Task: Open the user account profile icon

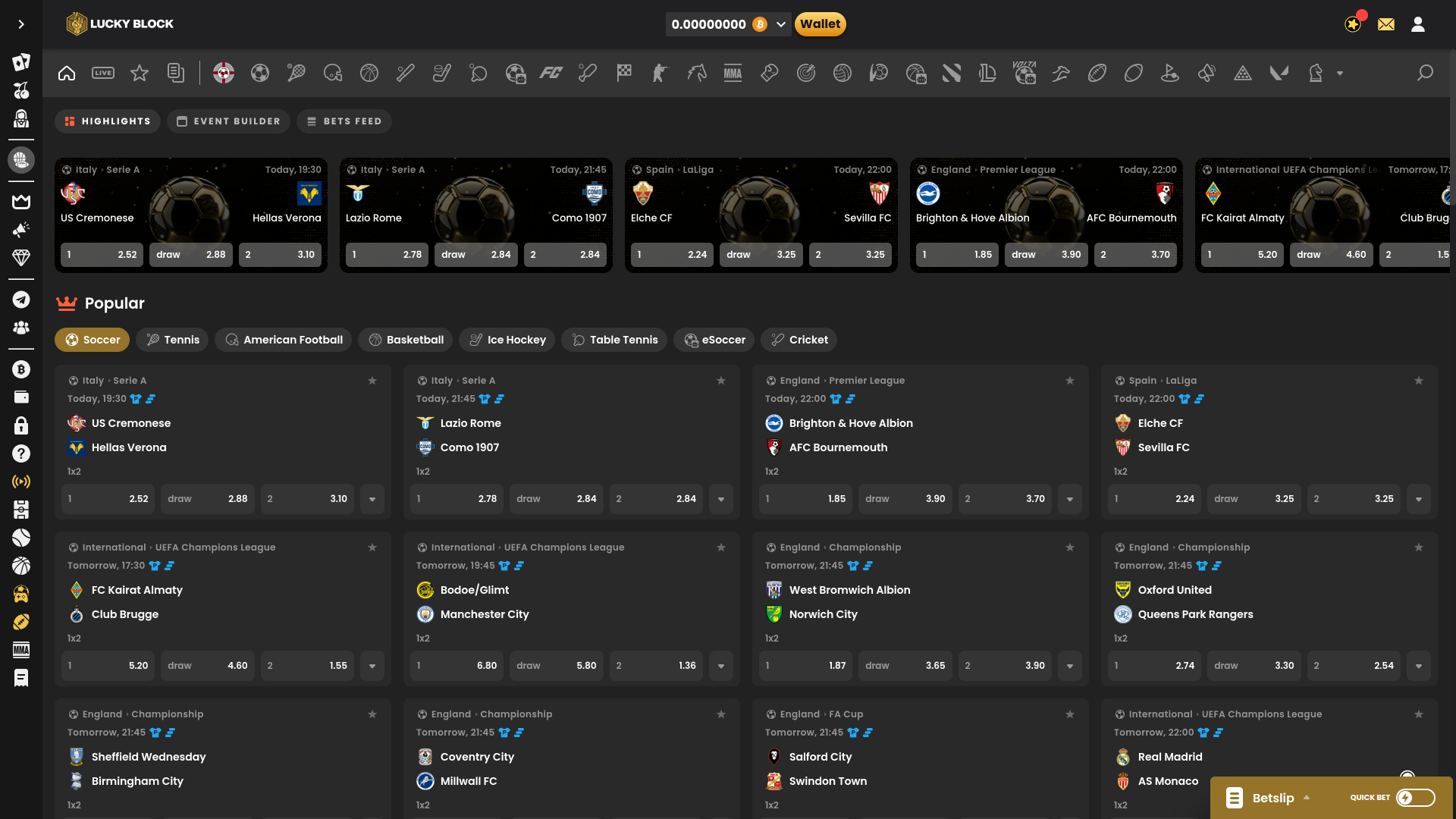Action: coord(1418,24)
